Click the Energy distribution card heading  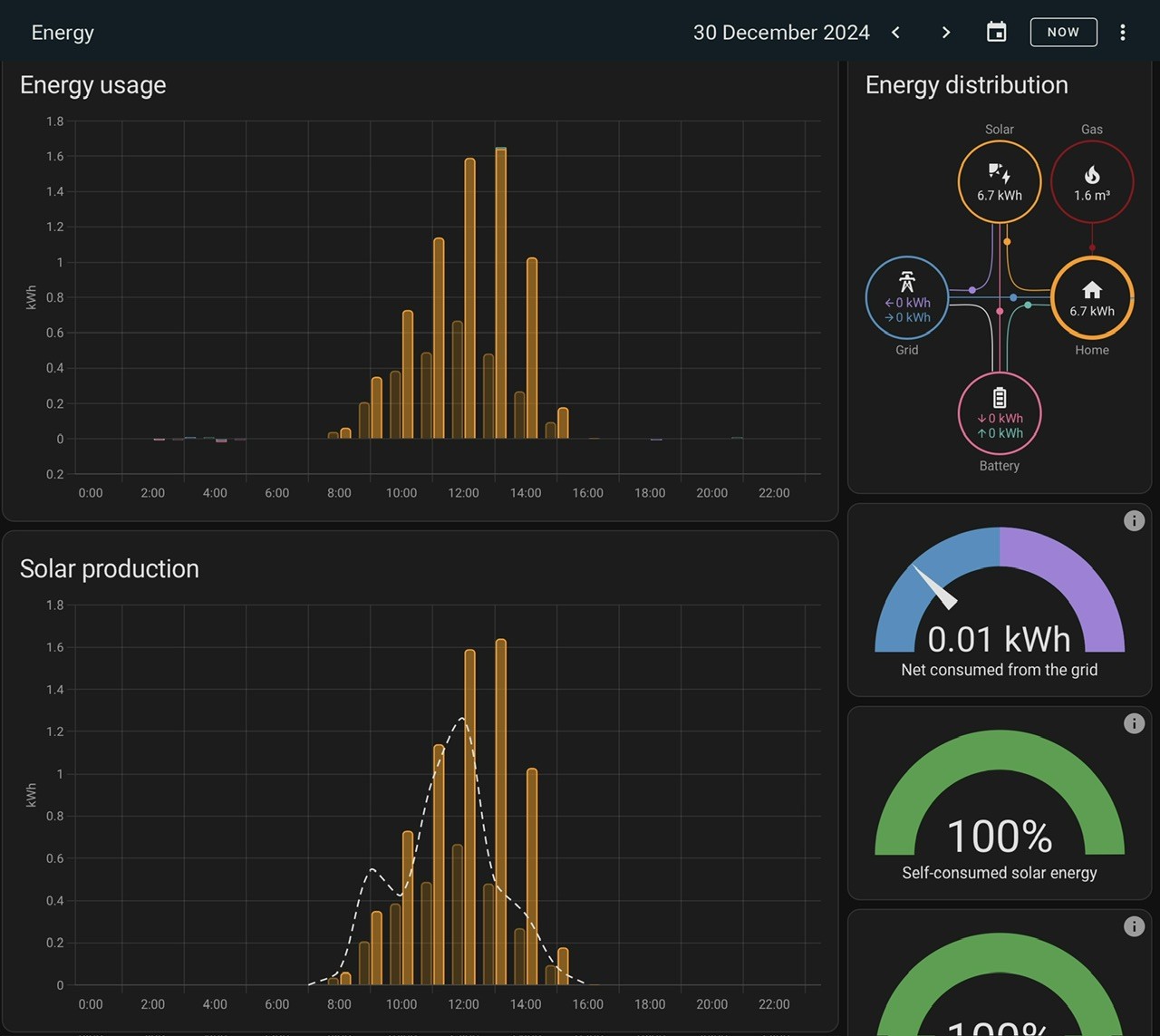[x=966, y=85]
